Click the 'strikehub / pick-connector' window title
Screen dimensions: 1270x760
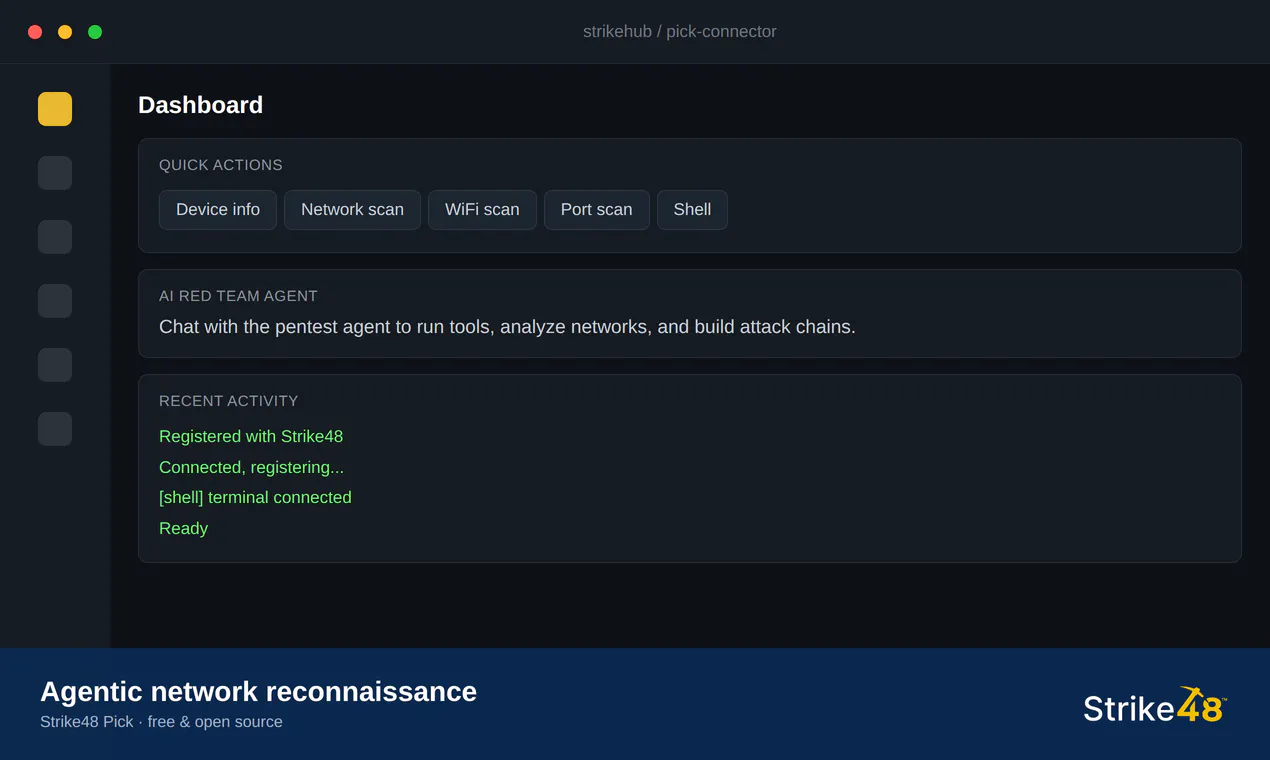pos(680,31)
